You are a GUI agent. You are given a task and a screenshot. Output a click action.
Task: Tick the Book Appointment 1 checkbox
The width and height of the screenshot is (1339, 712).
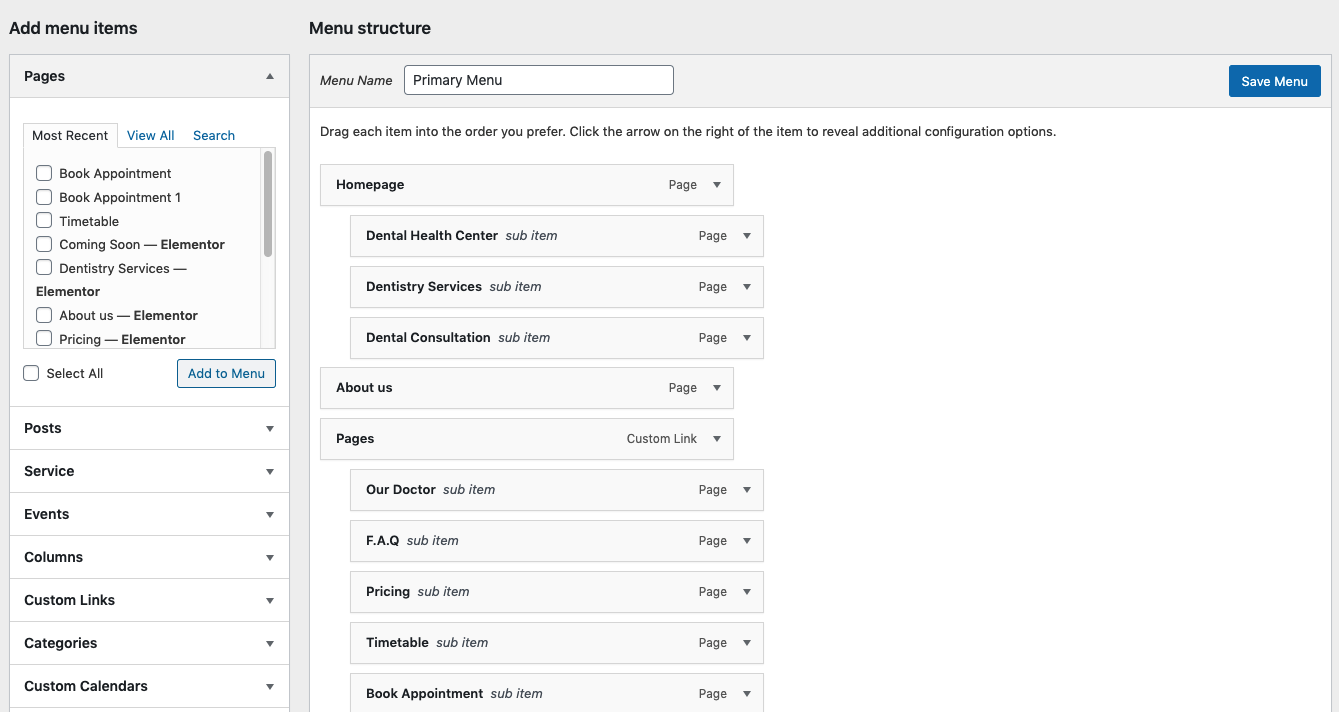[x=44, y=197]
